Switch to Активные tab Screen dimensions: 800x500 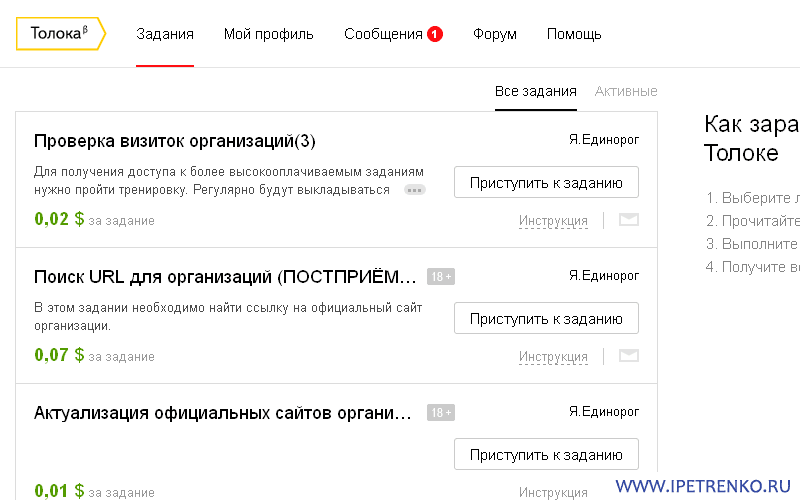[626, 91]
